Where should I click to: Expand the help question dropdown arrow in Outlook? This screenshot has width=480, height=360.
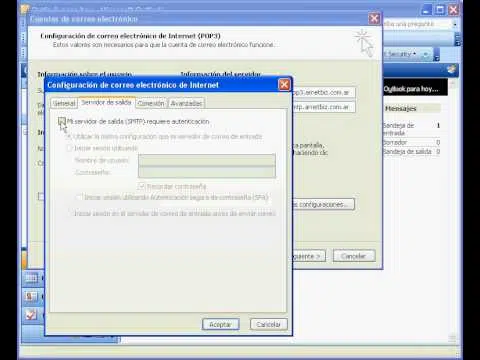(455, 24)
